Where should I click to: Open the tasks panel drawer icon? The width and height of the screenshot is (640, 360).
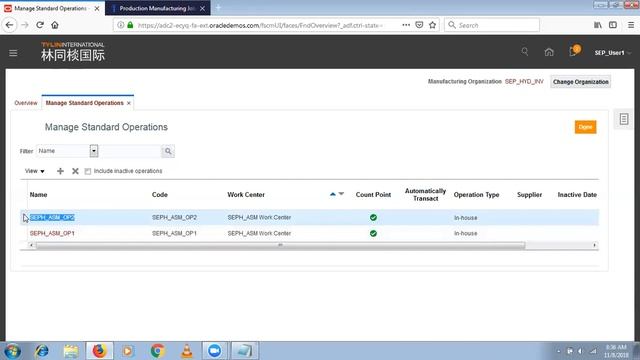pos(624,119)
